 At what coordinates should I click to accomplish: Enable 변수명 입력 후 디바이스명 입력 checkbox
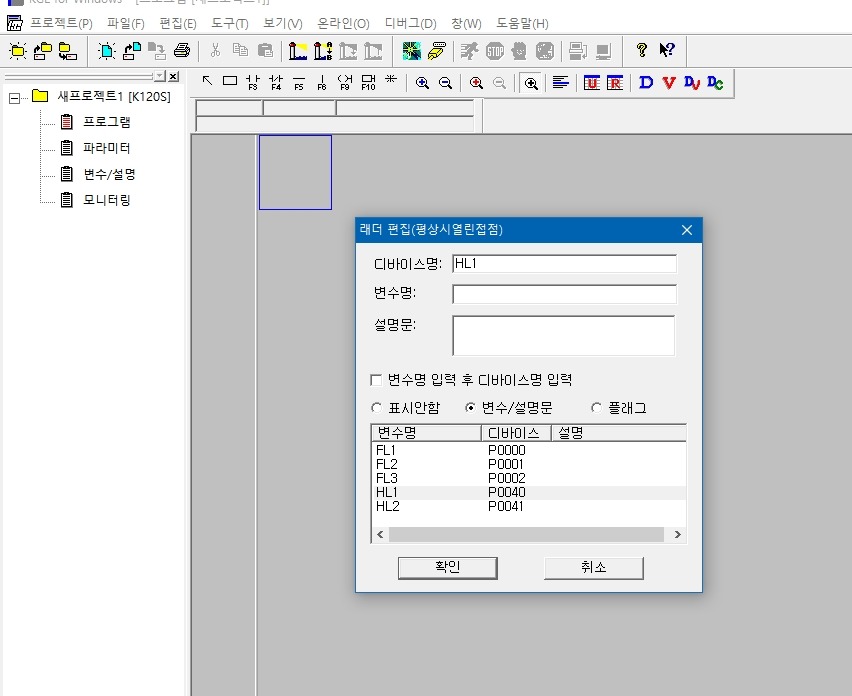tap(377, 380)
